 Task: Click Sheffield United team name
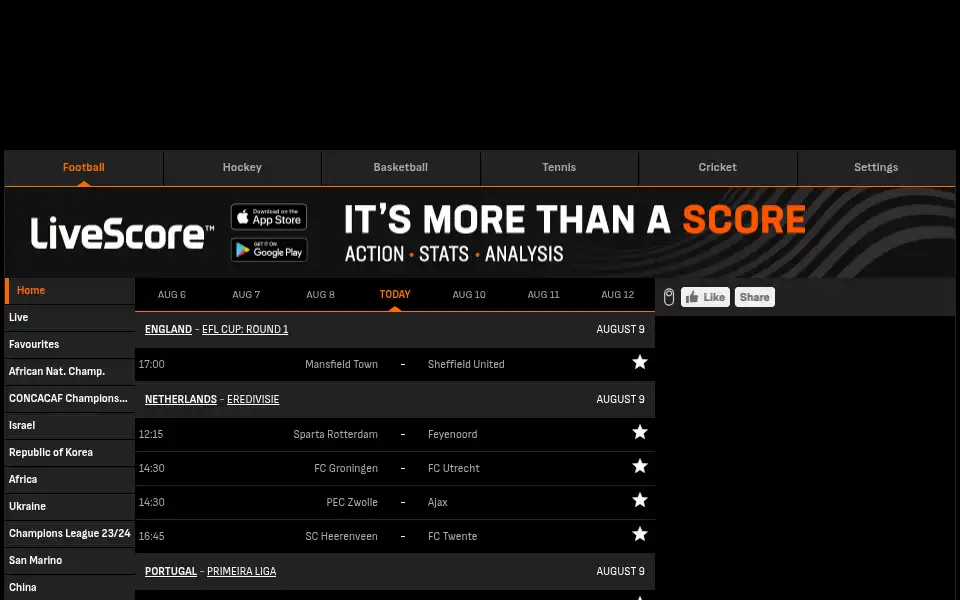466,364
